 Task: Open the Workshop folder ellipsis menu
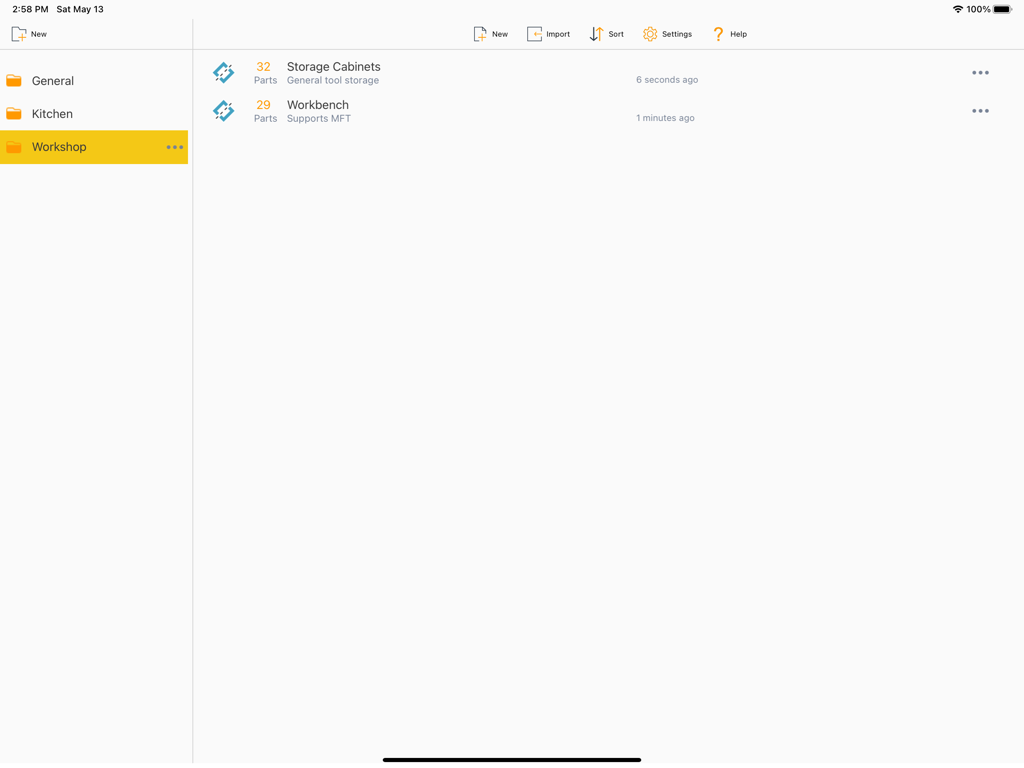pos(175,147)
